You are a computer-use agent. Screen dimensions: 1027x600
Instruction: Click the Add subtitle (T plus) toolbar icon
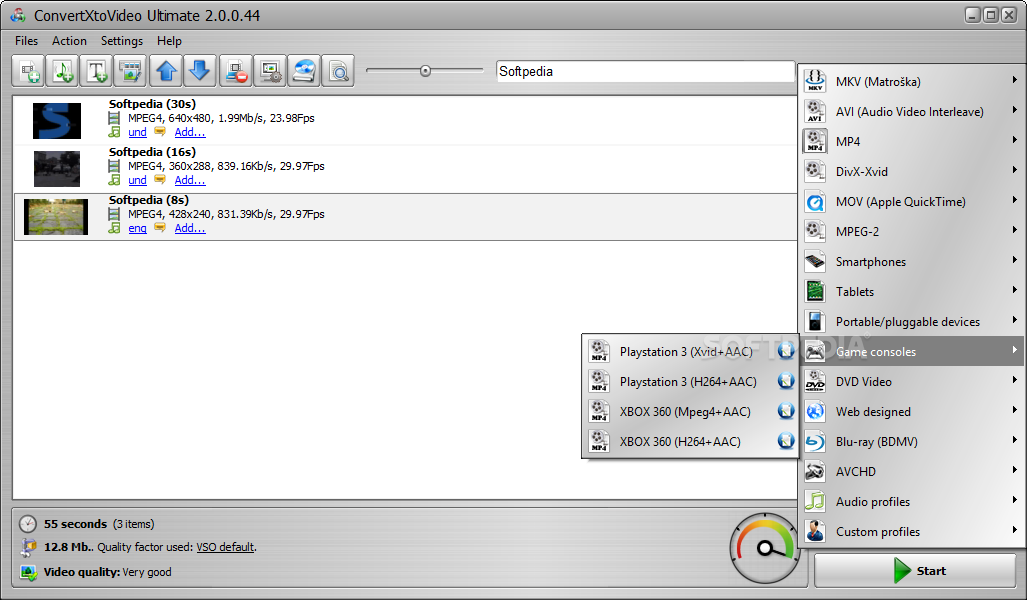97,71
